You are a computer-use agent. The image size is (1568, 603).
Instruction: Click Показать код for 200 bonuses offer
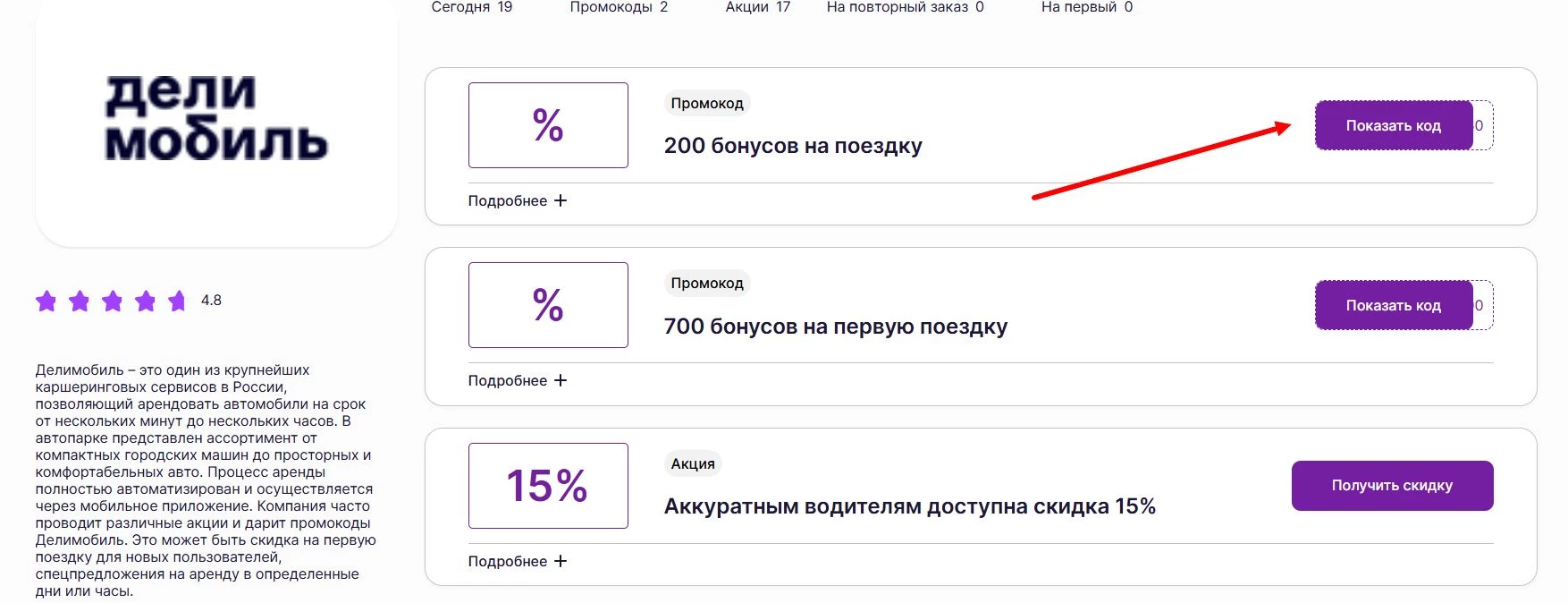[x=1393, y=125]
